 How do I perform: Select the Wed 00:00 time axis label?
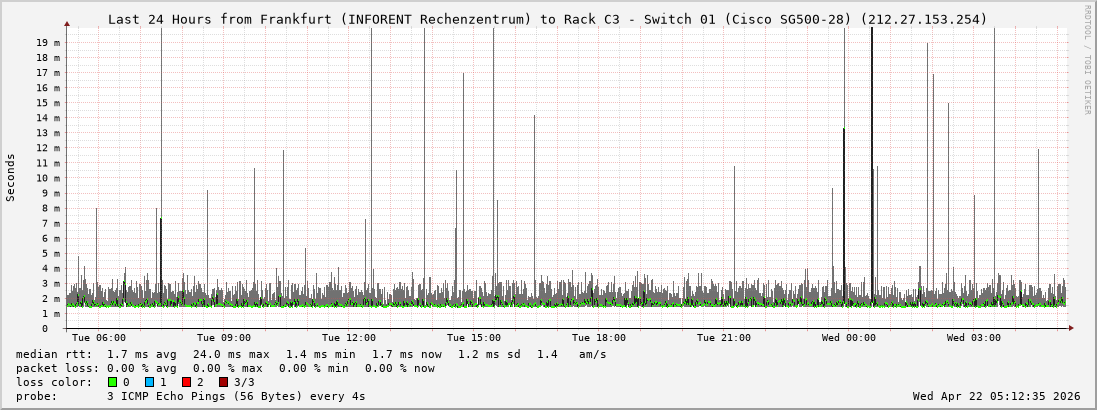(849, 338)
